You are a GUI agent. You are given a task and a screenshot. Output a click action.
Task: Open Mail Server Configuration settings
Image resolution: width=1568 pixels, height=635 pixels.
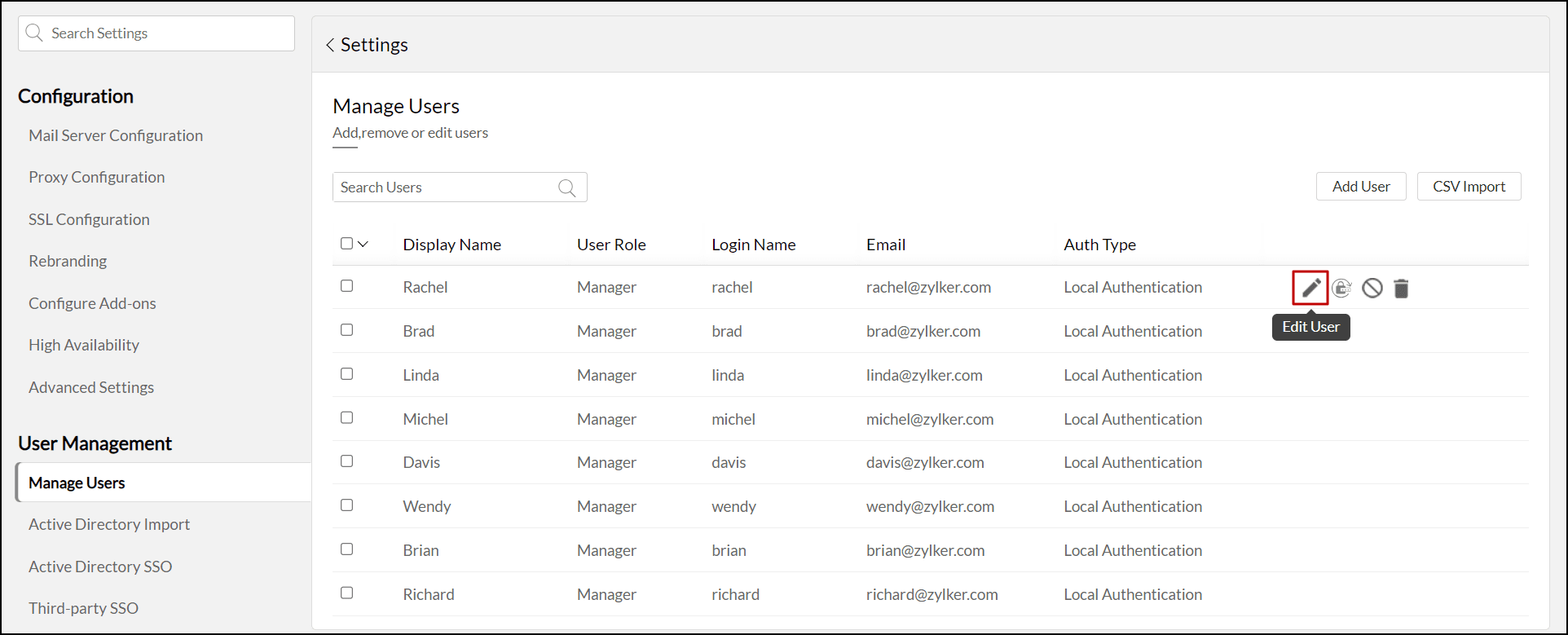[x=116, y=135]
